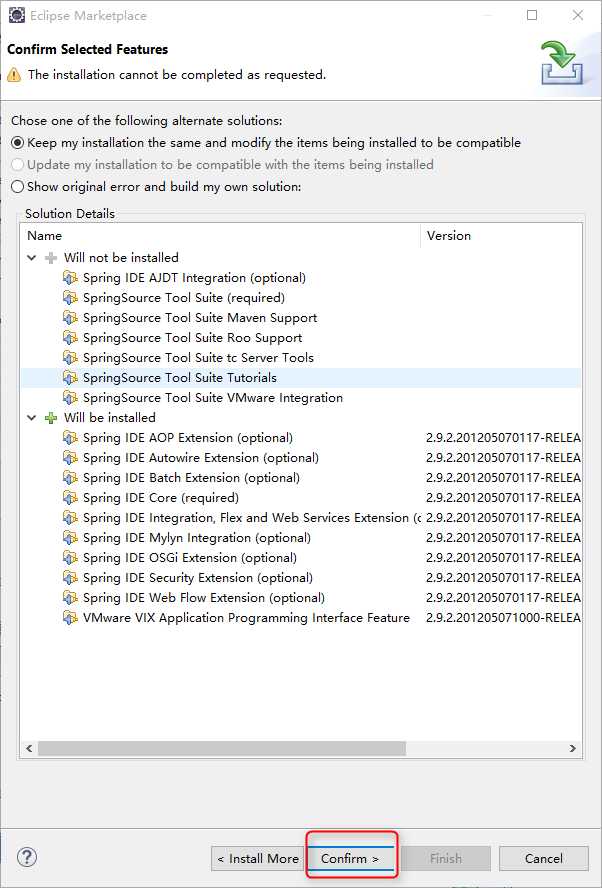Click the Tool Suite Roo Support feature icon
The height and width of the screenshot is (888, 602).
pos(70,338)
